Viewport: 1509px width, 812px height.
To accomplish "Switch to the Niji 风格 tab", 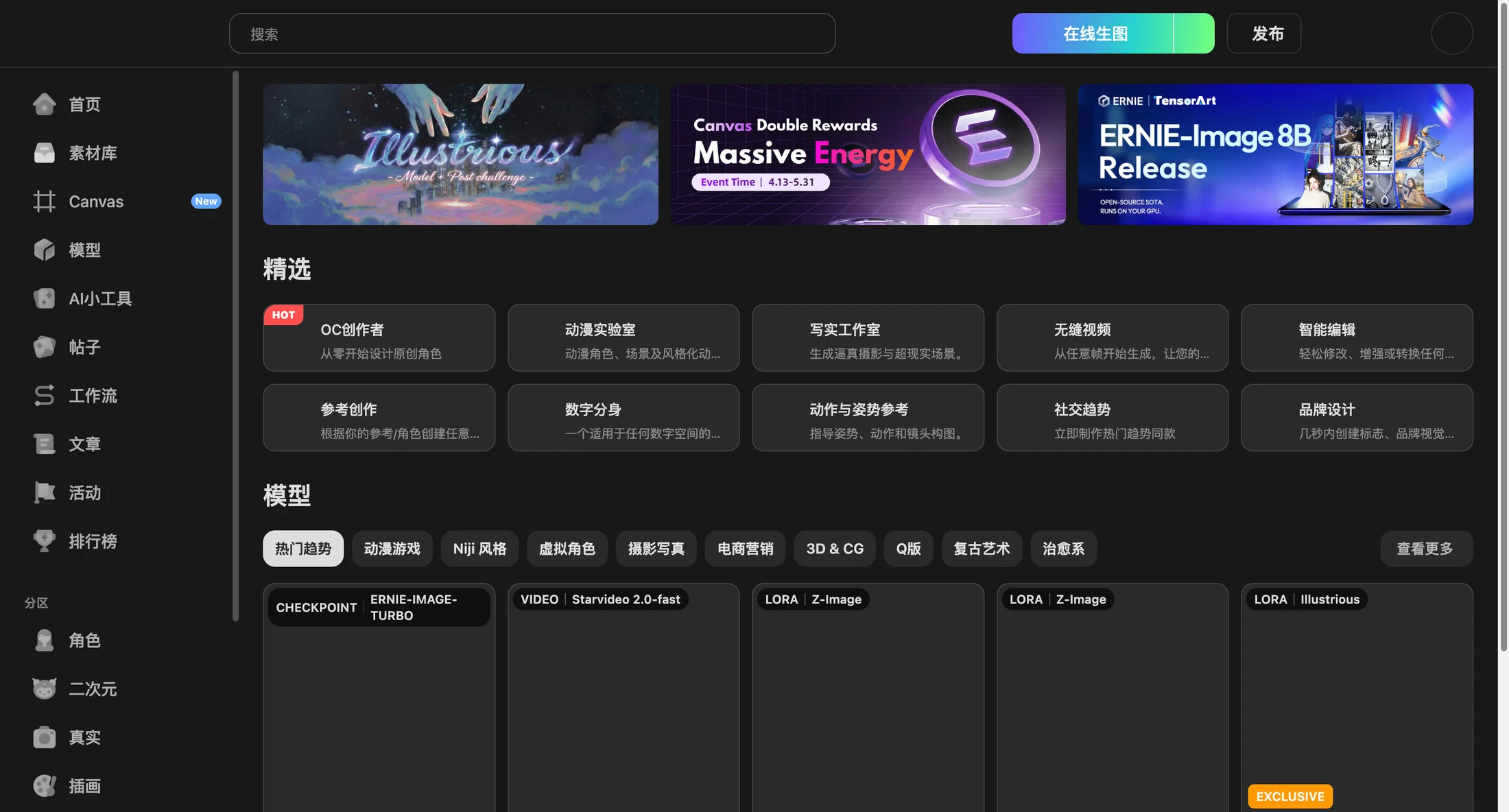I will point(480,549).
